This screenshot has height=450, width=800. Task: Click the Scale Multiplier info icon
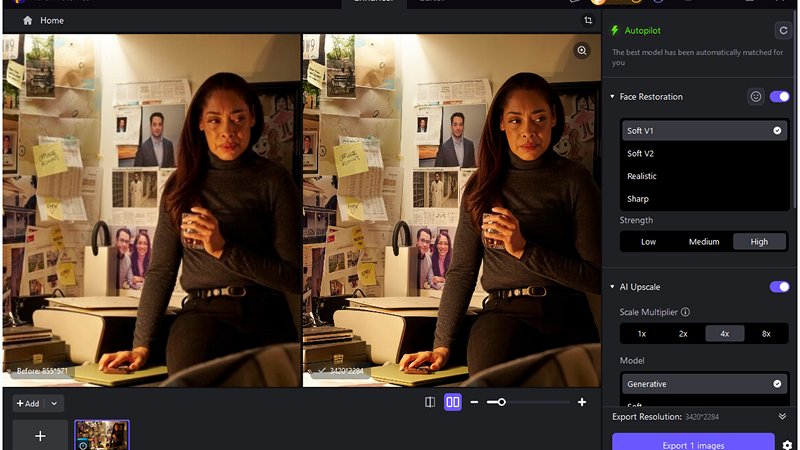pos(685,312)
